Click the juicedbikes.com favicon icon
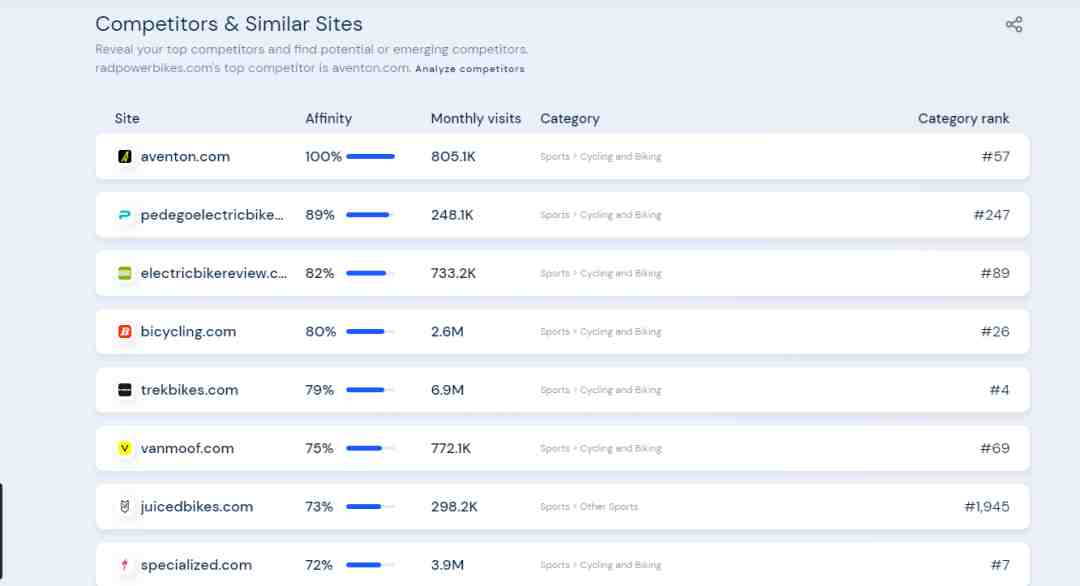This screenshot has height=586, width=1080. pyautogui.click(x=125, y=507)
